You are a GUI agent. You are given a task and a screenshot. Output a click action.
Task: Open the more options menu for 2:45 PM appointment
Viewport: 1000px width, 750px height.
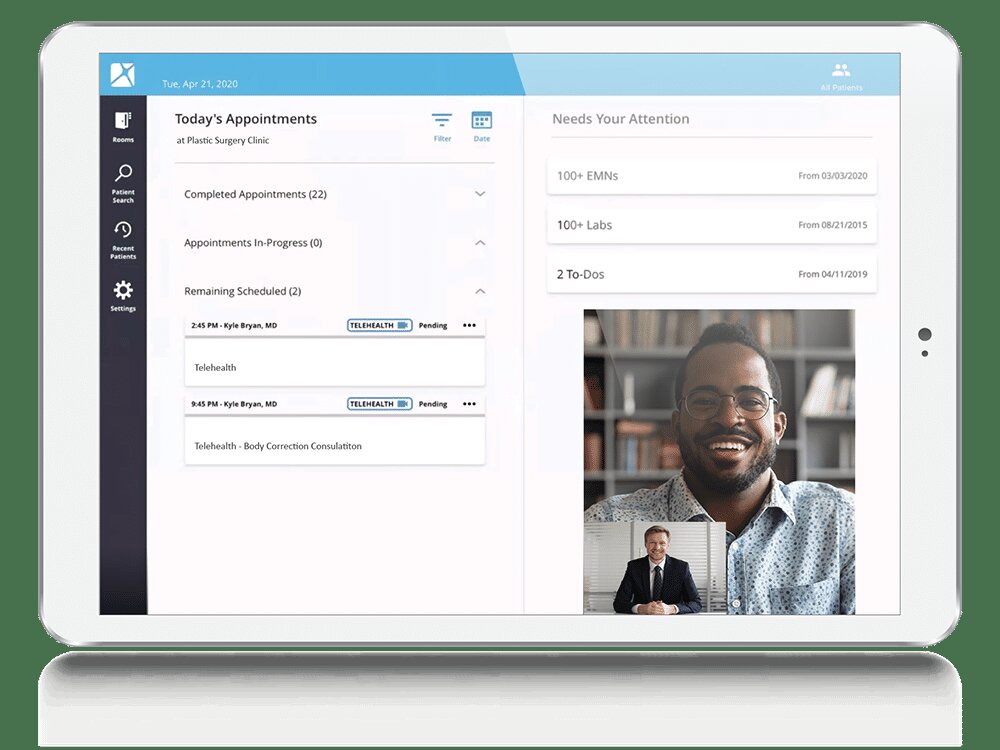469,325
